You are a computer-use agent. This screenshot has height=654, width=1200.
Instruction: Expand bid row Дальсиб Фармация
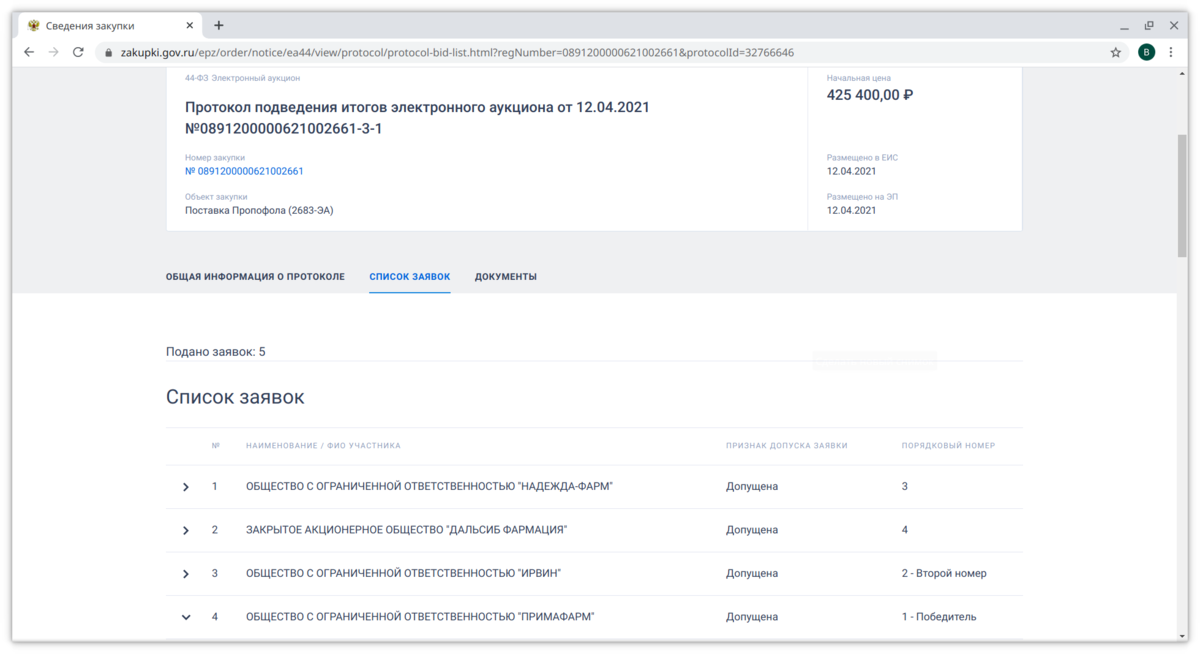tap(186, 530)
